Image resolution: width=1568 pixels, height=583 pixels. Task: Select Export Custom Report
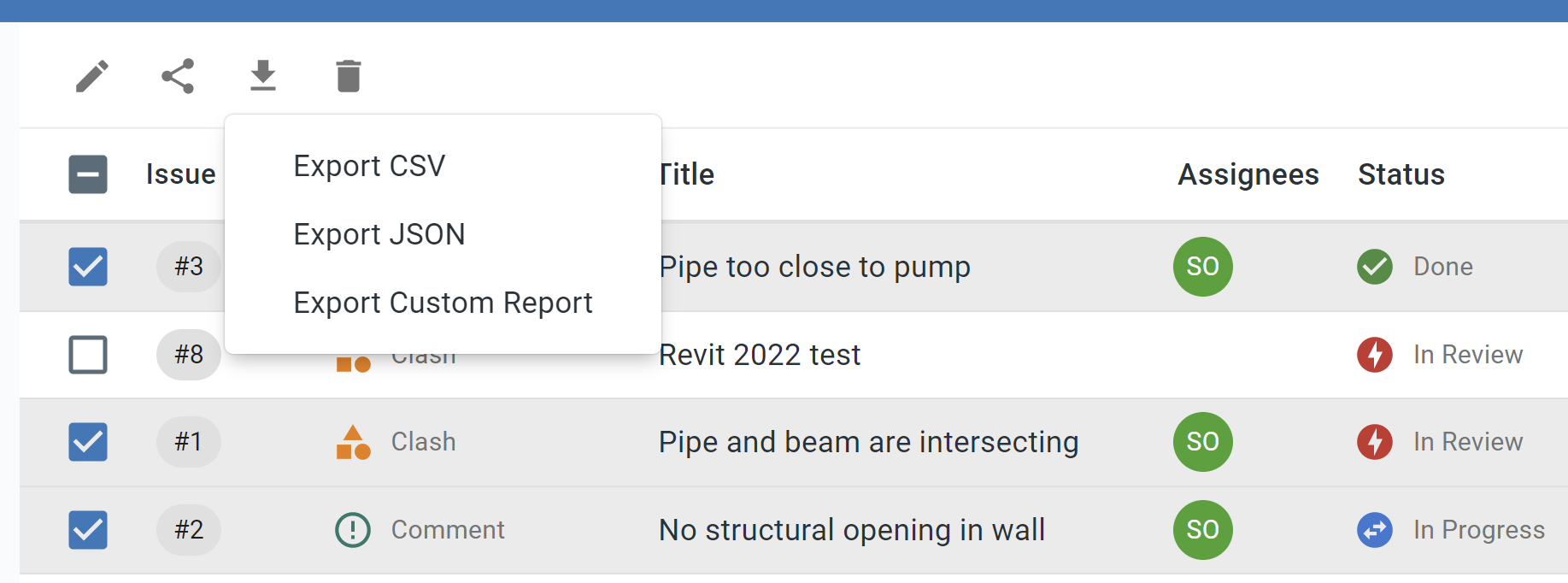click(x=443, y=303)
